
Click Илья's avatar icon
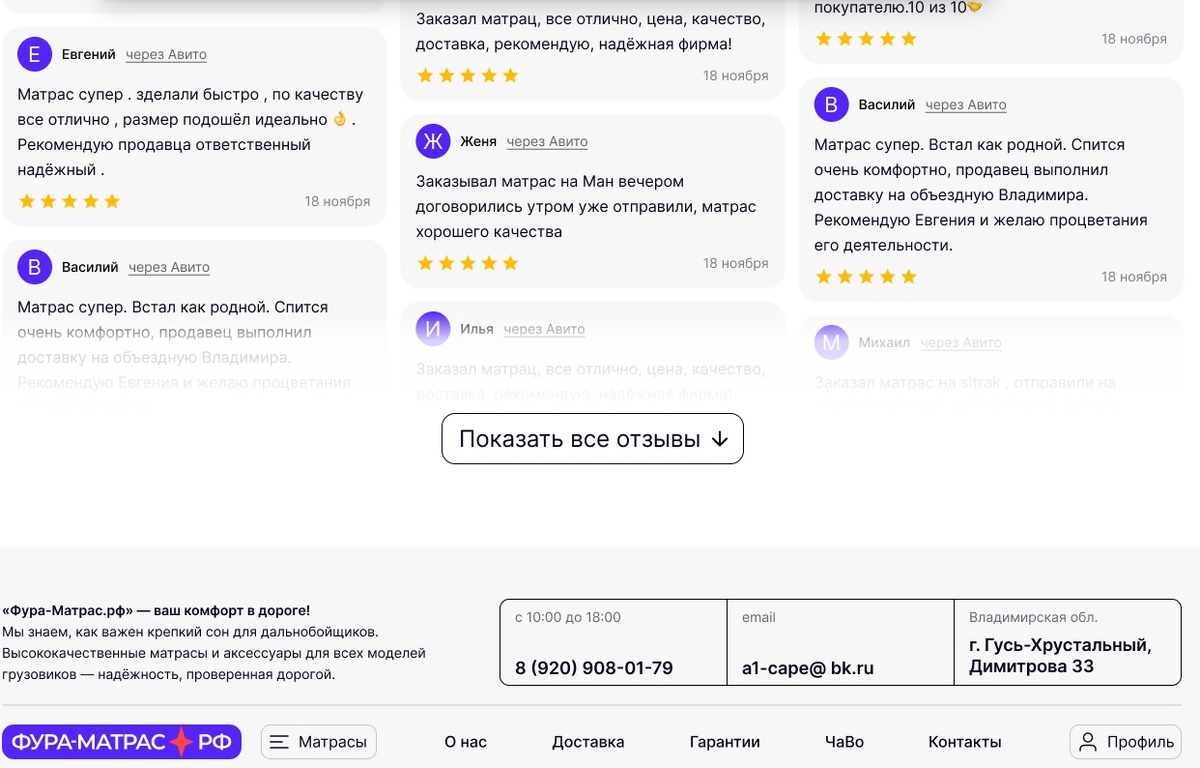pyautogui.click(x=433, y=328)
